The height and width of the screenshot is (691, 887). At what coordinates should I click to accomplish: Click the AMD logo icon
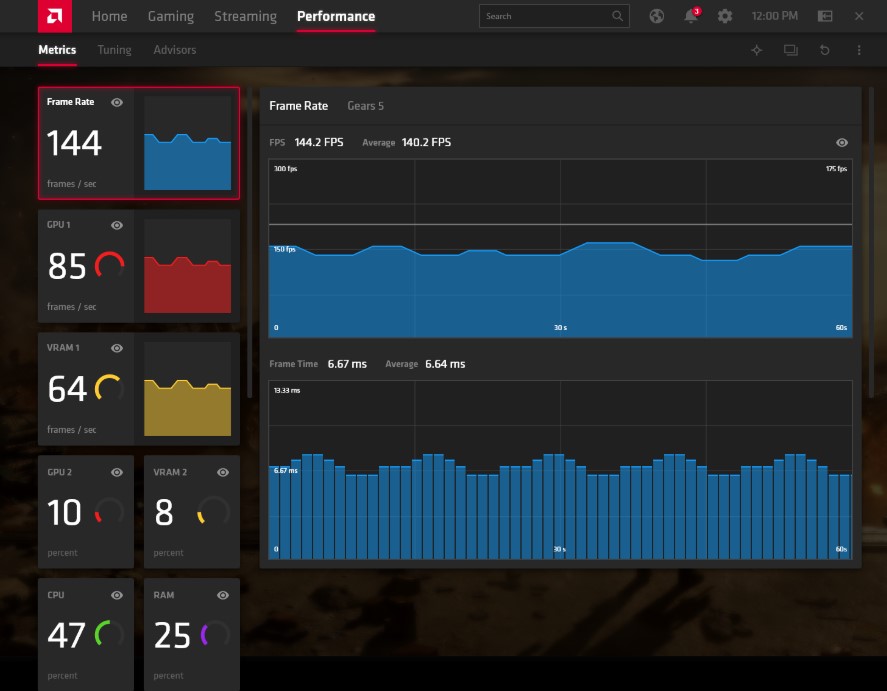(54, 16)
